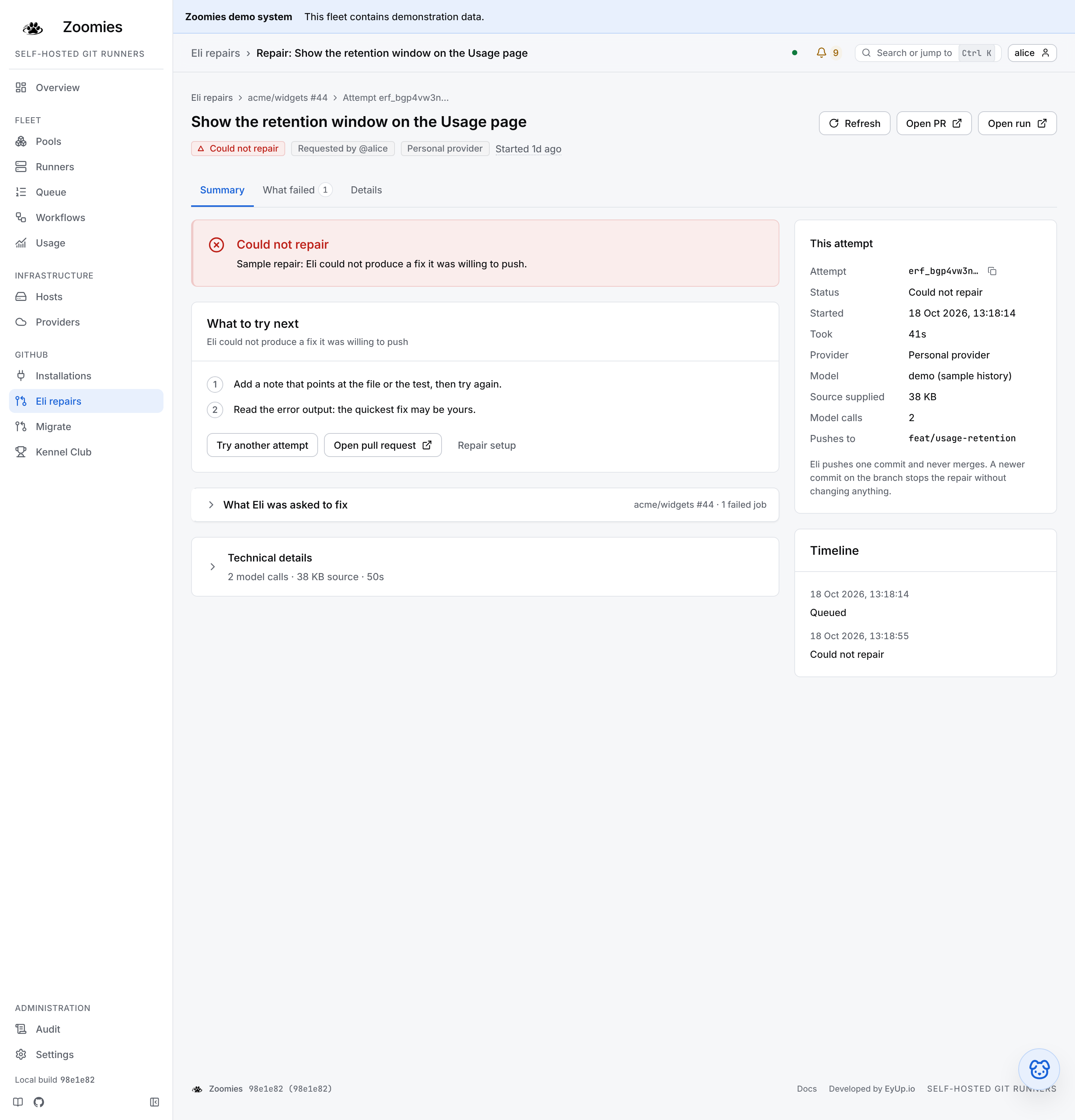1075x1120 pixels.
Task: Click the green status dot in header
Action: click(795, 53)
